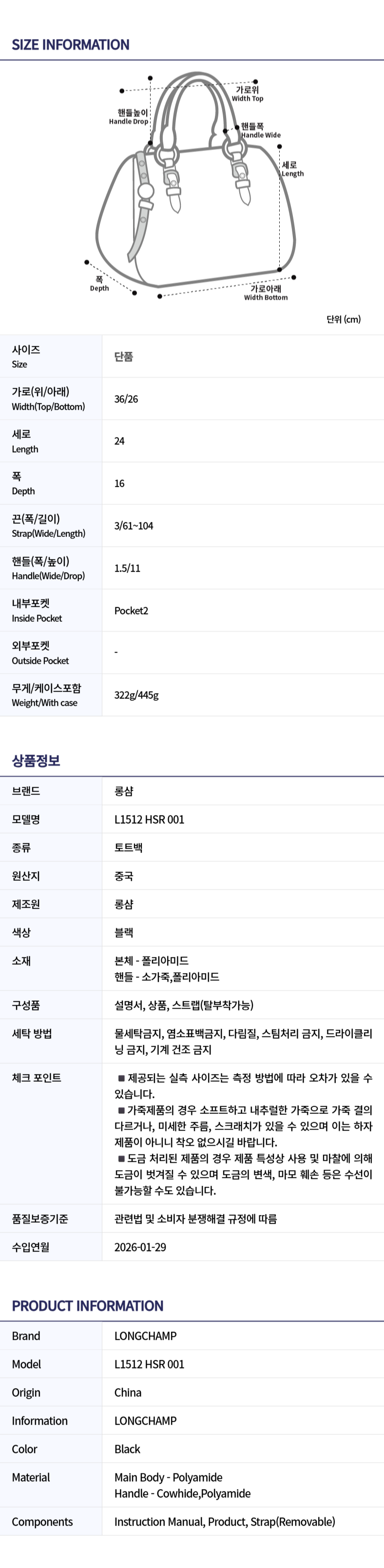Viewport: 384px width, 1568px height.
Task: Select the import date 2026-01-29
Action: 140,1247
